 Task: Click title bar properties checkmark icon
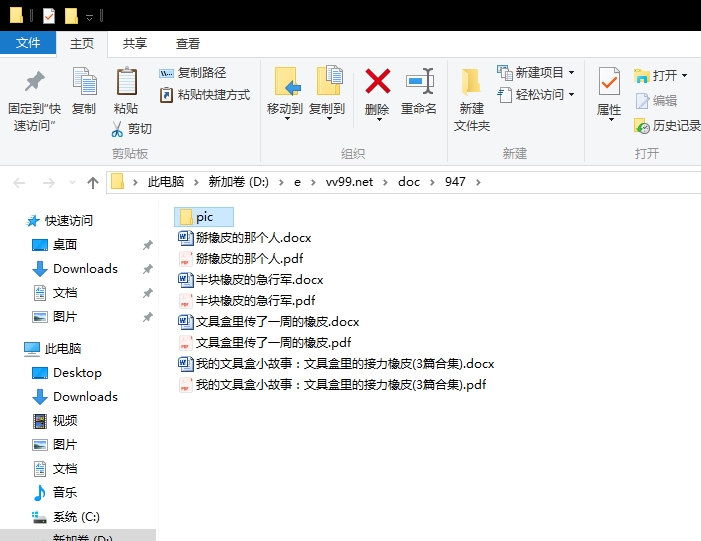point(49,17)
